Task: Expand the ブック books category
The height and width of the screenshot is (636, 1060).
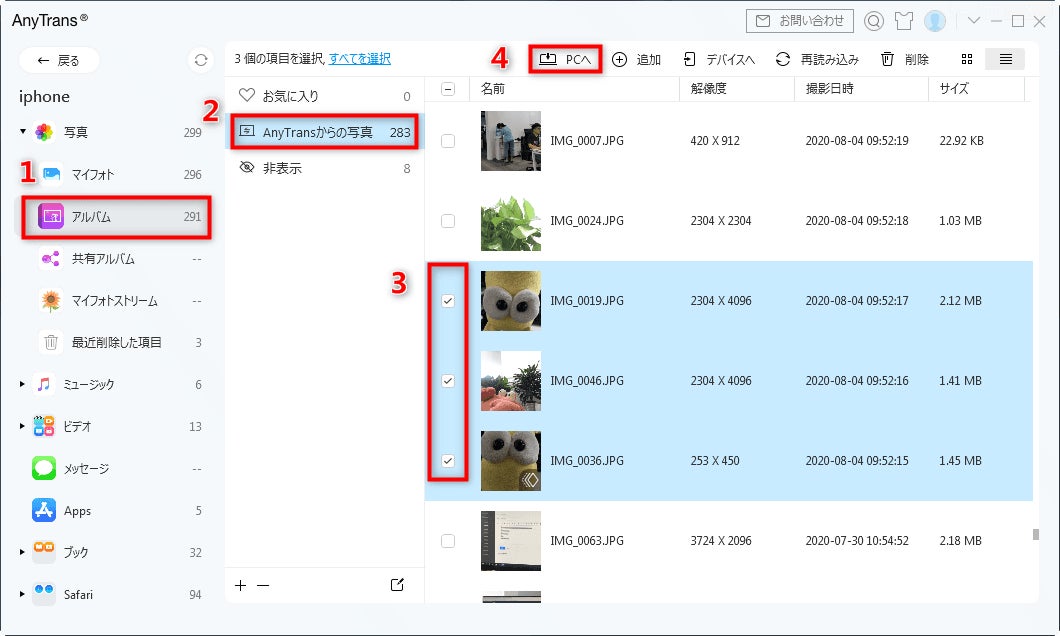Action: pos(22,552)
